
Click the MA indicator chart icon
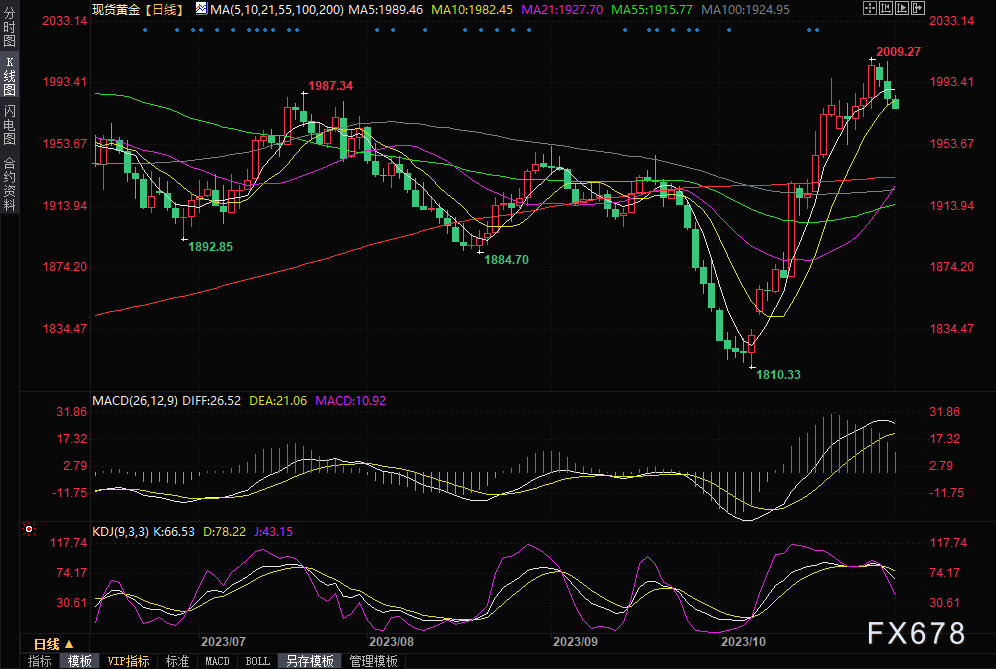click(x=201, y=9)
